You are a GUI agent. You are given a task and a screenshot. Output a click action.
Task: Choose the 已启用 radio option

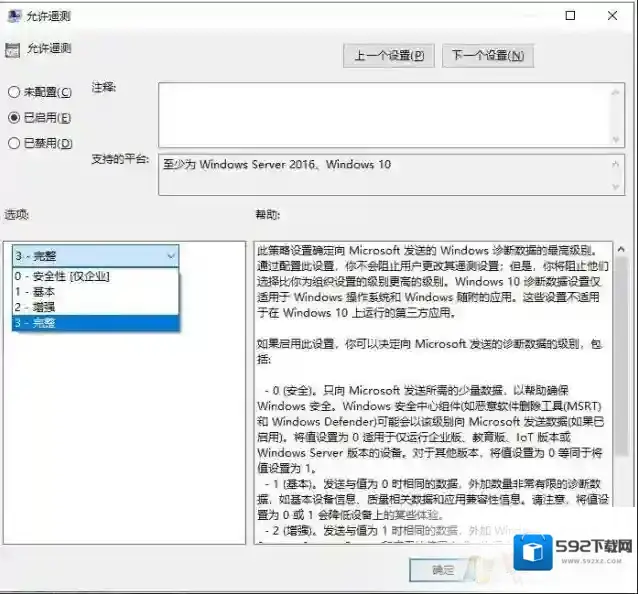14,117
